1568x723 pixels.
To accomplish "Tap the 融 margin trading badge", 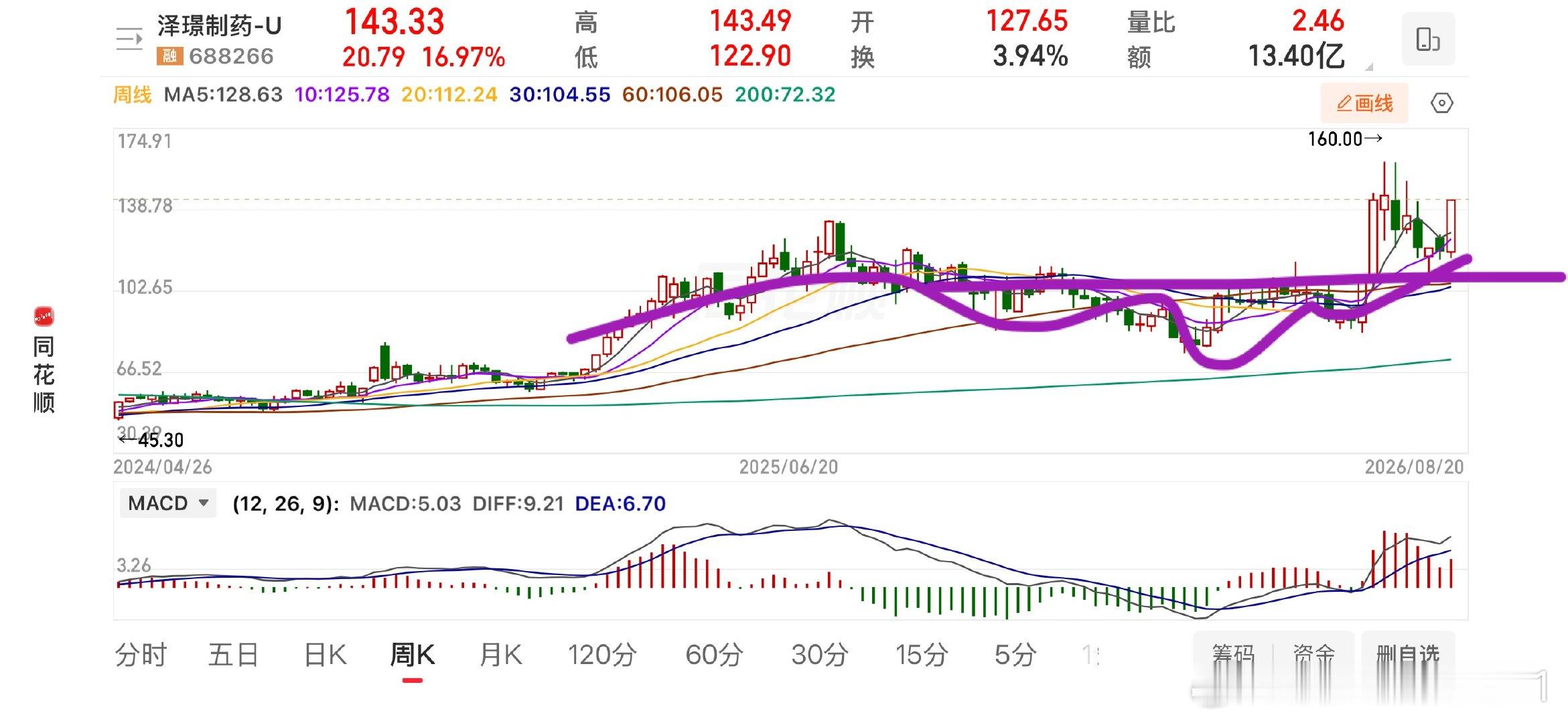I will point(169,56).
